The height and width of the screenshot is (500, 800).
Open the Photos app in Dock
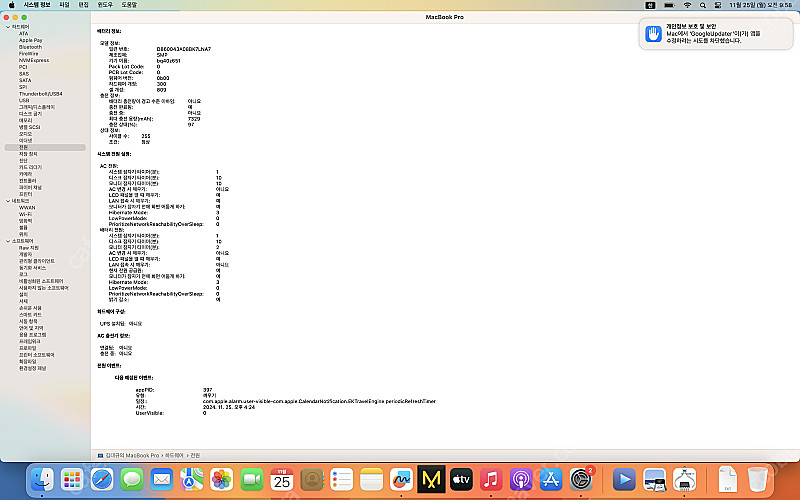point(222,480)
